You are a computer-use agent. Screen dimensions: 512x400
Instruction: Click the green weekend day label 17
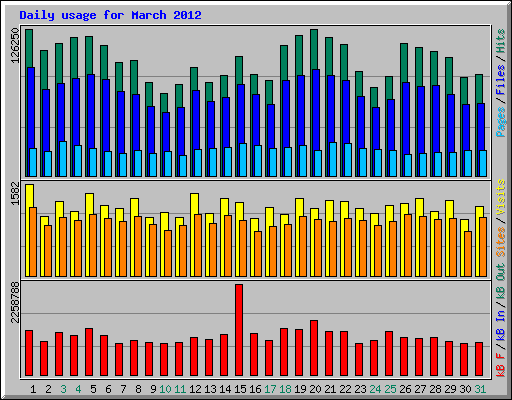pyautogui.click(x=270, y=389)
